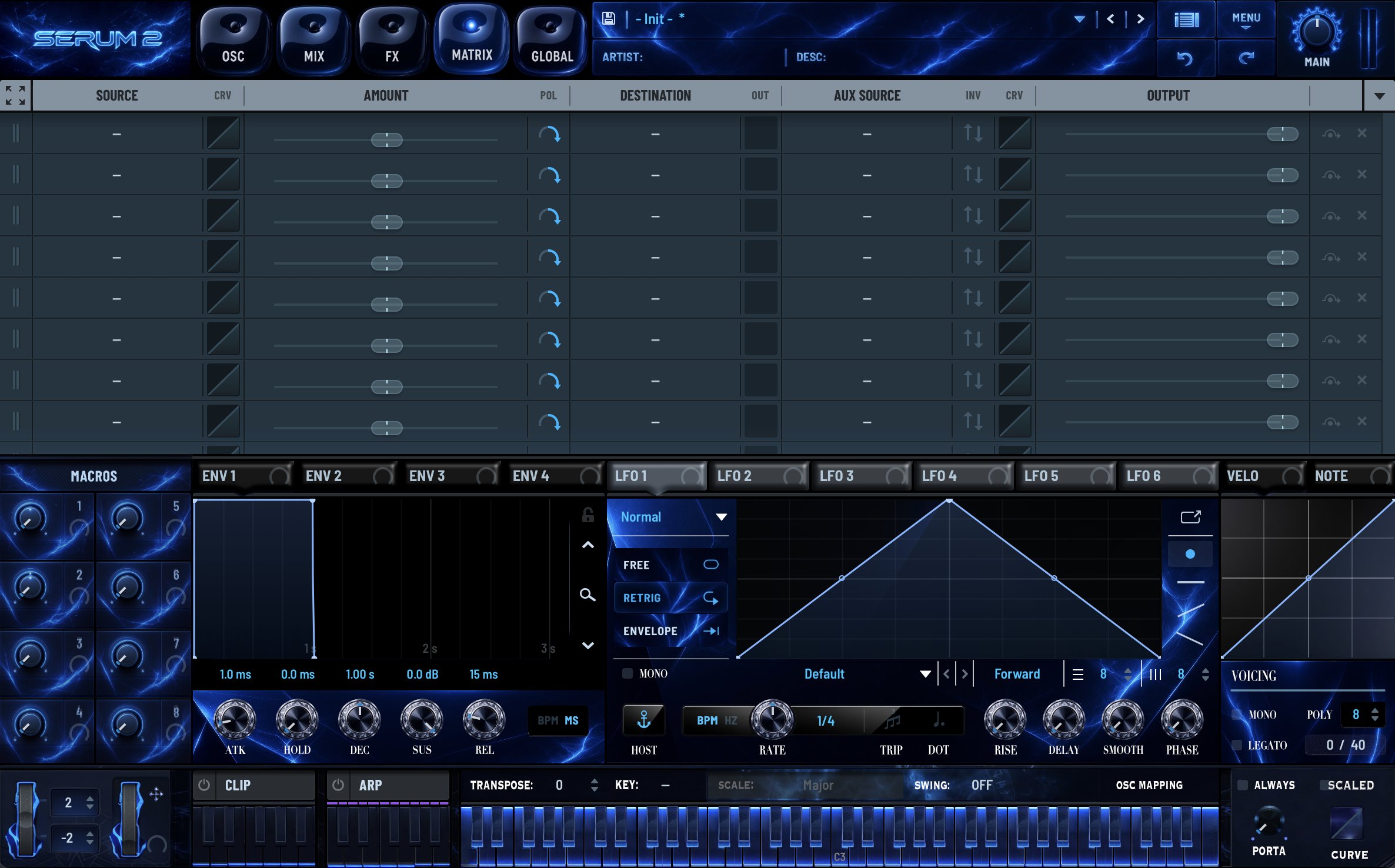Switch to the GLOBAL tab
The image size is (1395, 868).
[x=552, y=40]
